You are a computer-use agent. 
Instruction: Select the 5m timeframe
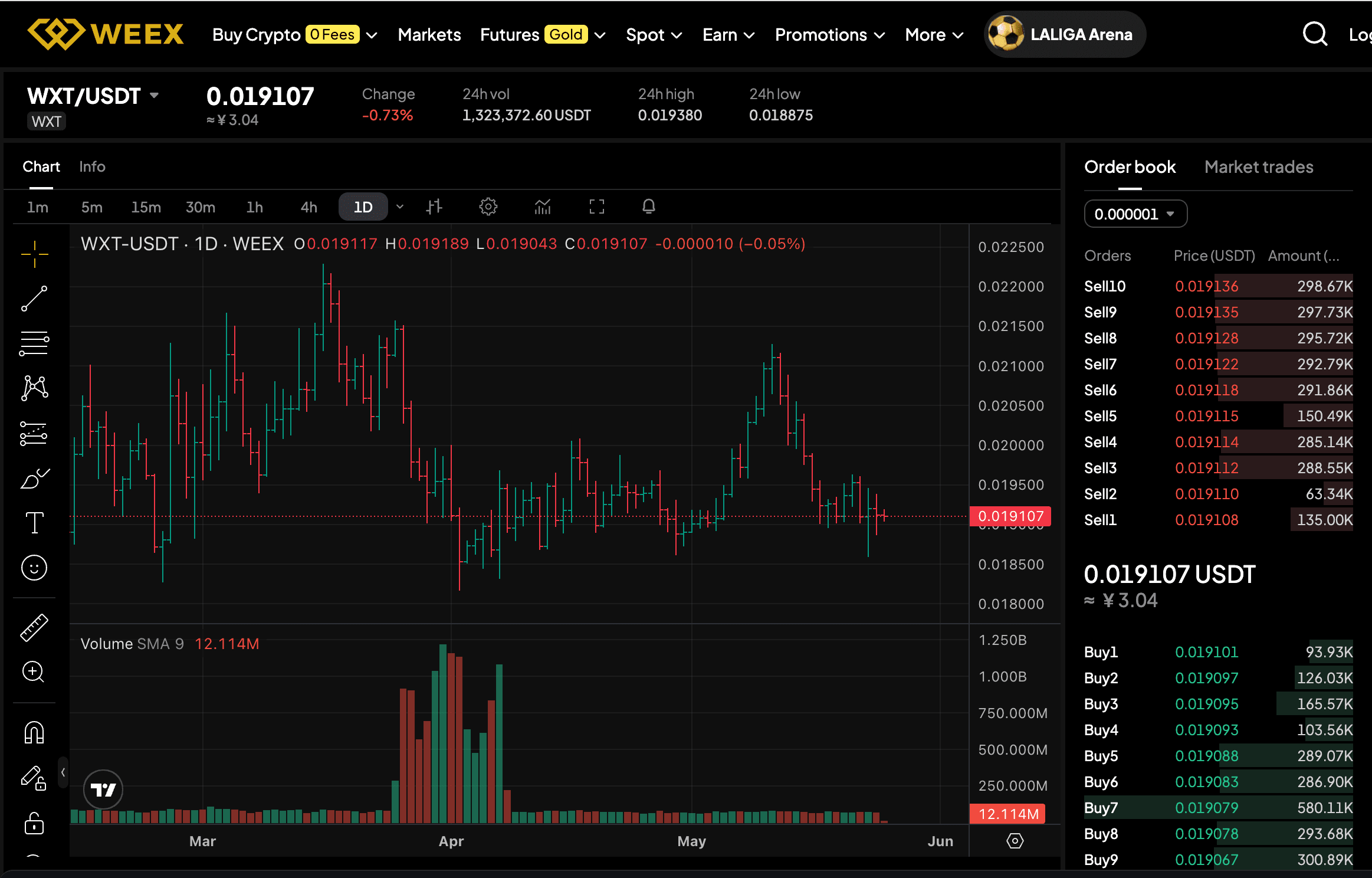click(x=92, y=207)
